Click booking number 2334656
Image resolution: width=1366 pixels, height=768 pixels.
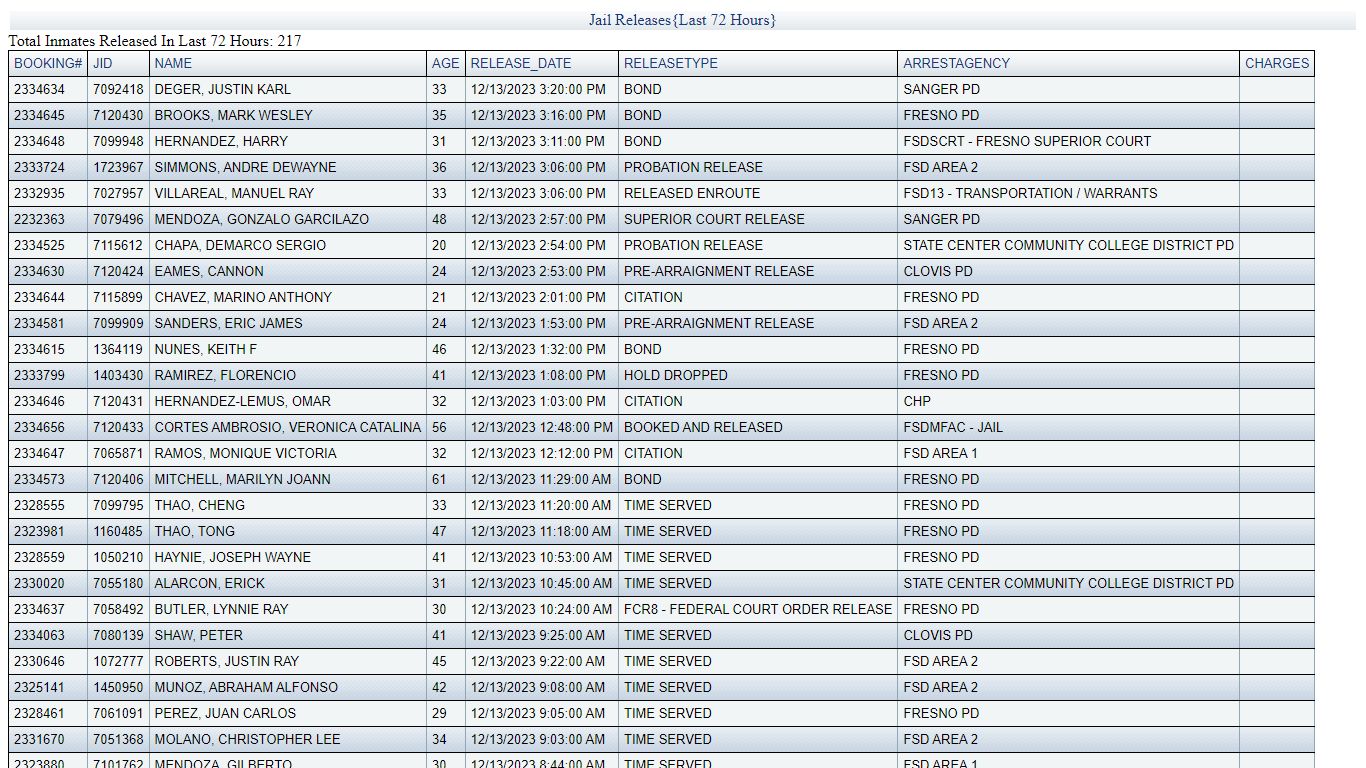39,427
